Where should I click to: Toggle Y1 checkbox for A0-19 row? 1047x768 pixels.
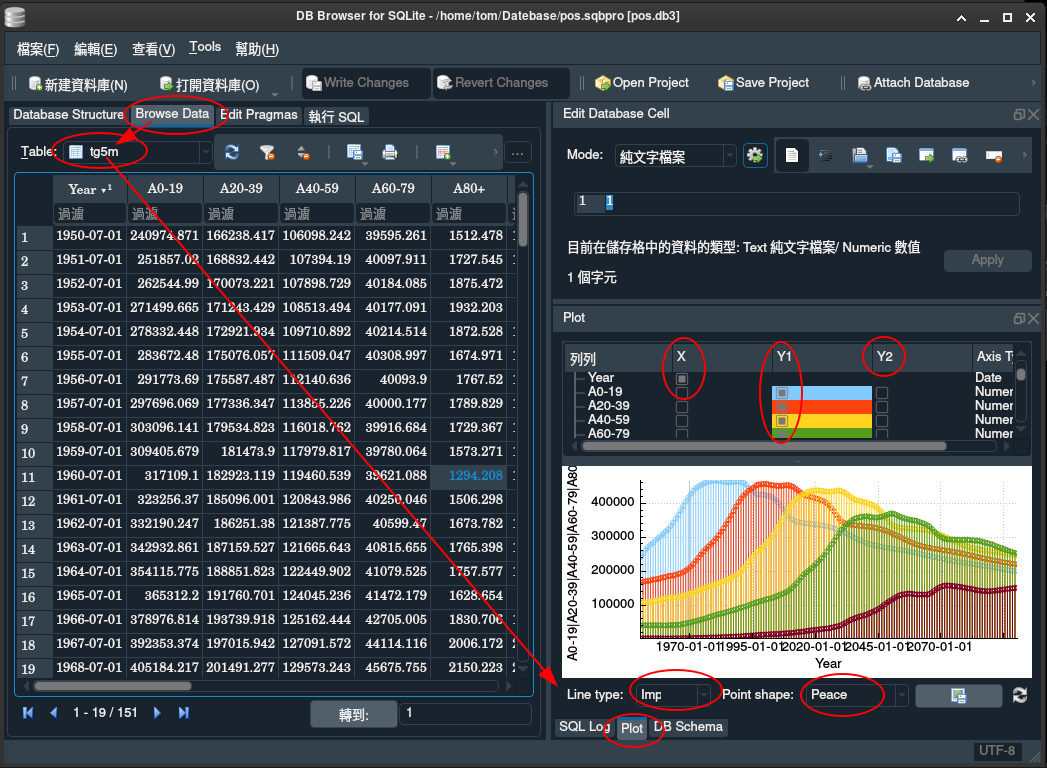tap(782, 393)
